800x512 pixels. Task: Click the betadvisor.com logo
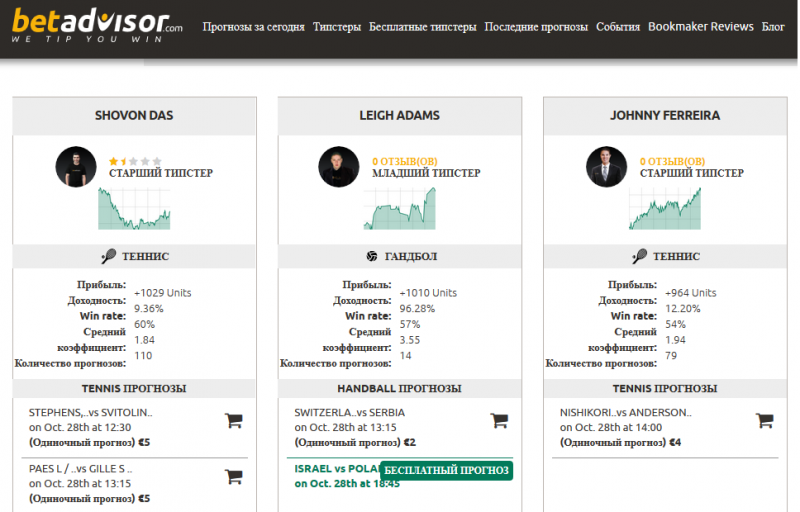tap(97, 25)
